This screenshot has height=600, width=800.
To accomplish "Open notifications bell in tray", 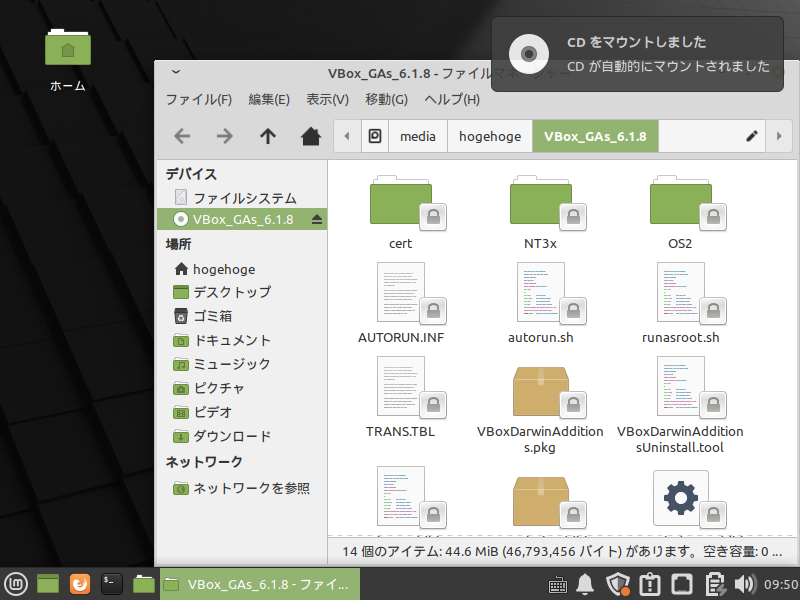I will tap(585, 585).
